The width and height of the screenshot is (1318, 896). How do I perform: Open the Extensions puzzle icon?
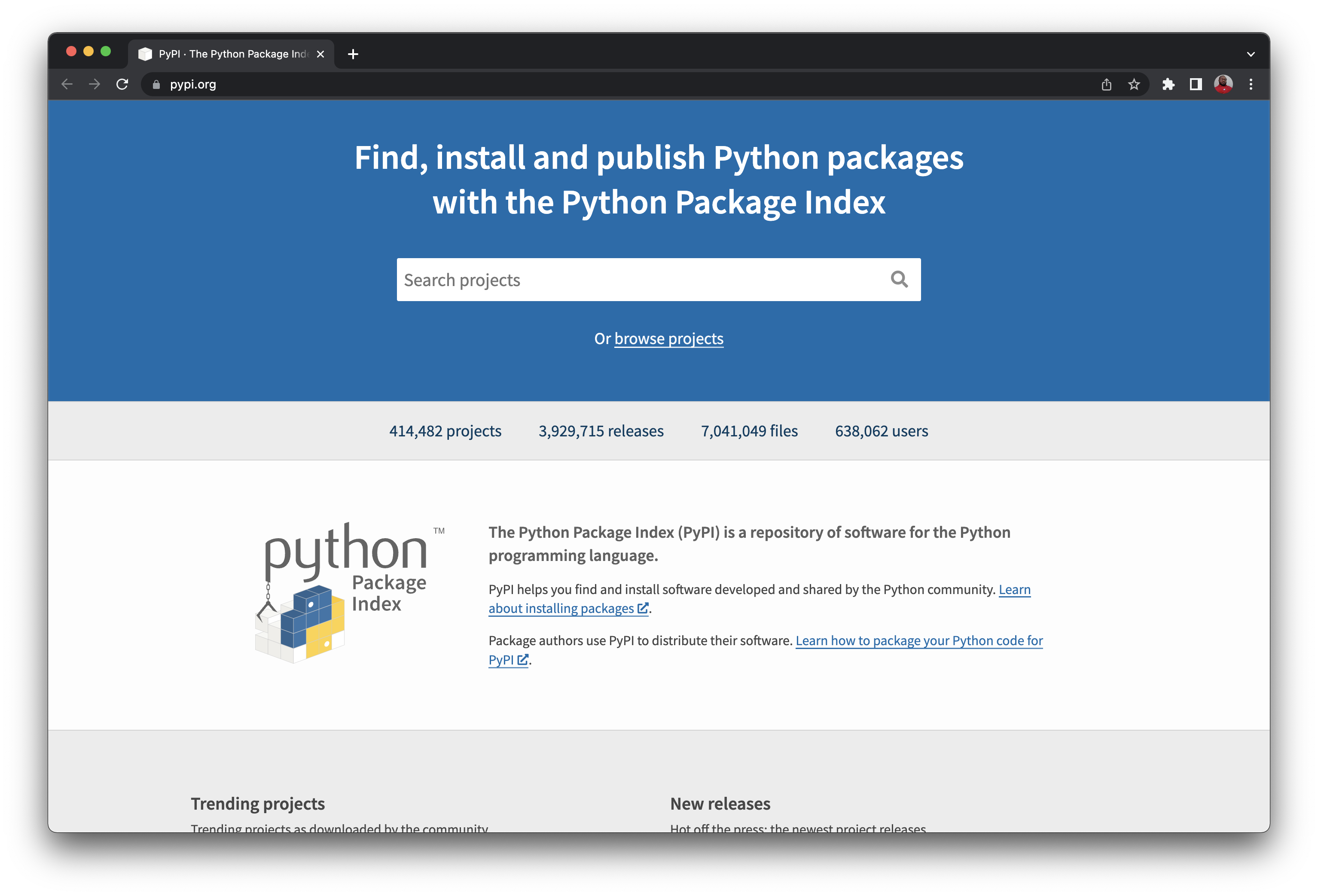1168,85
